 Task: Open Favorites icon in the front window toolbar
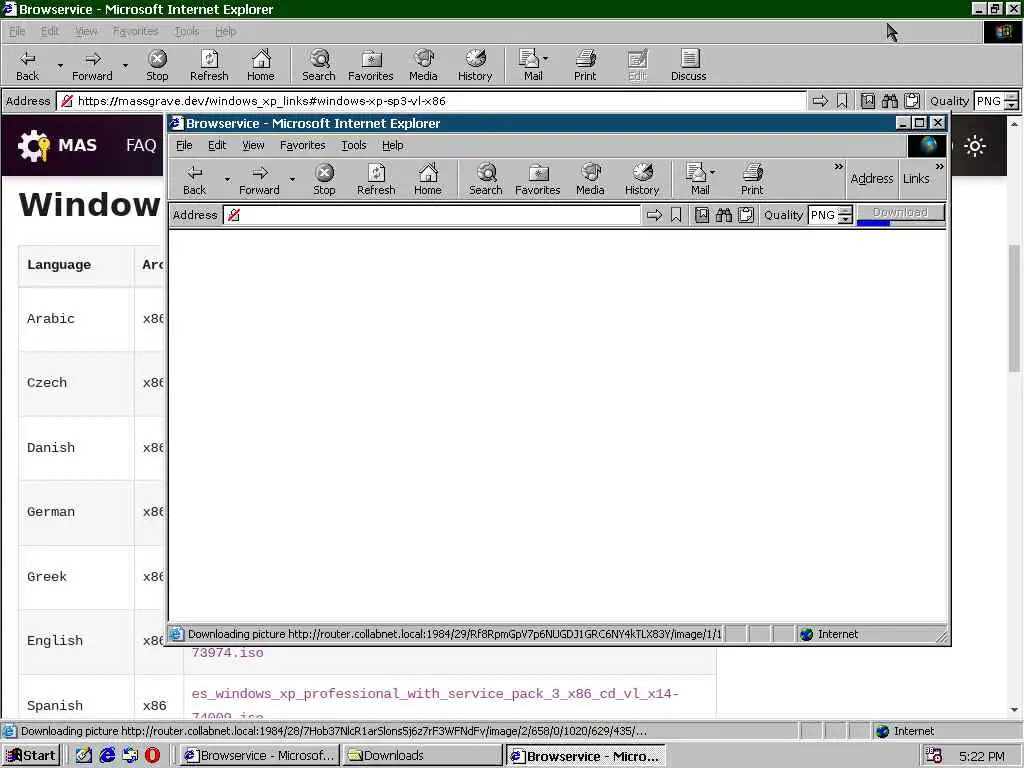[537, 180]
